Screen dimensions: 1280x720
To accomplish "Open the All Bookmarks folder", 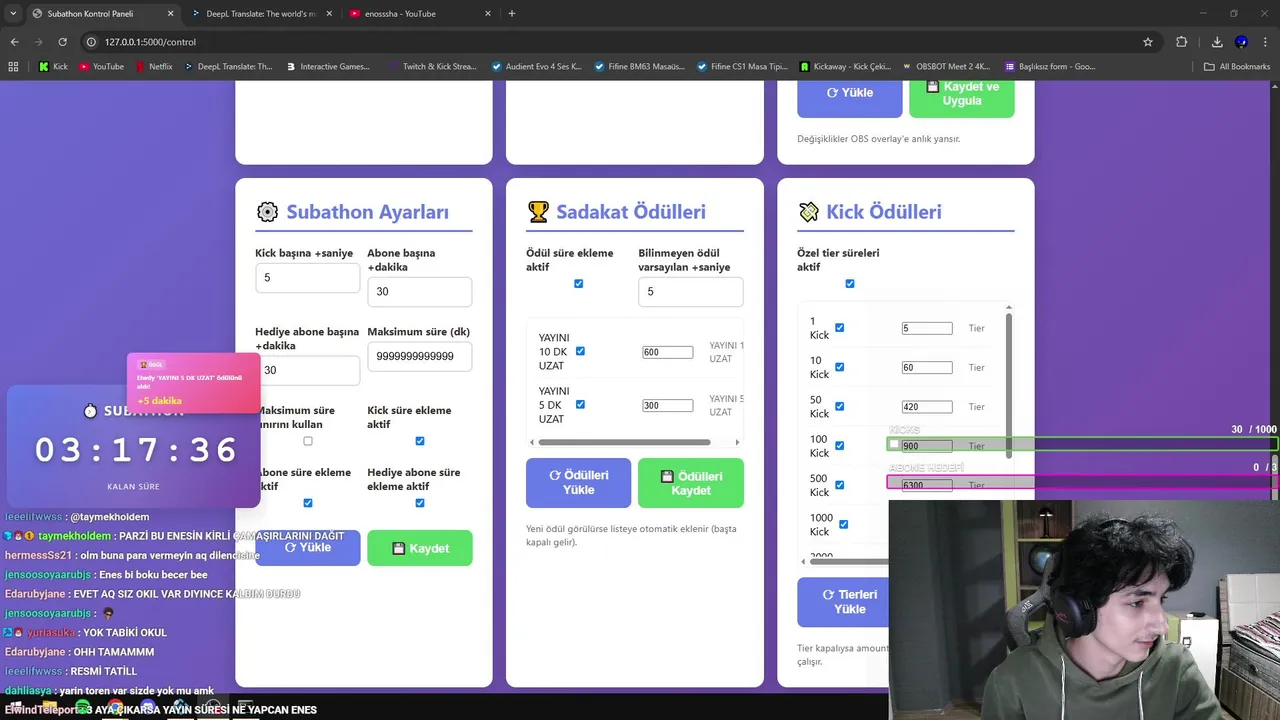I will tap(1237, 67).
